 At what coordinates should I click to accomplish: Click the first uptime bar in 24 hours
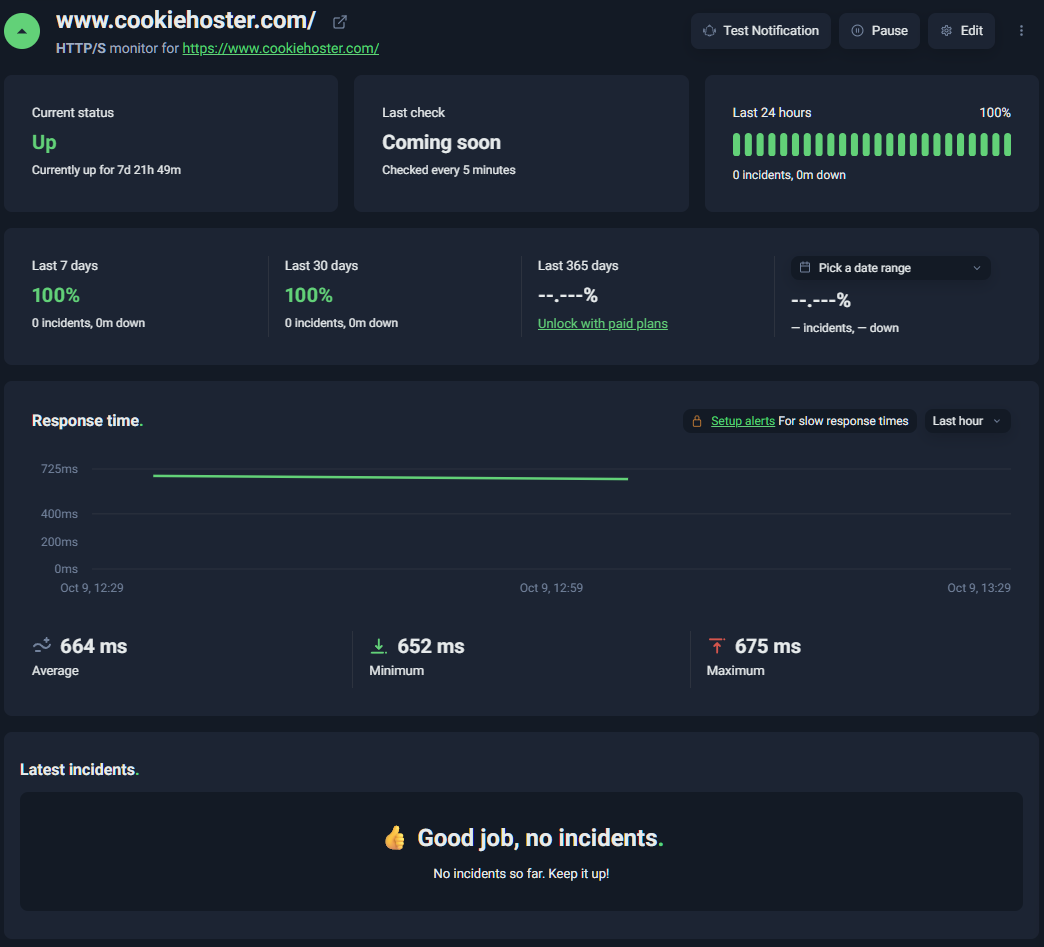737,145
